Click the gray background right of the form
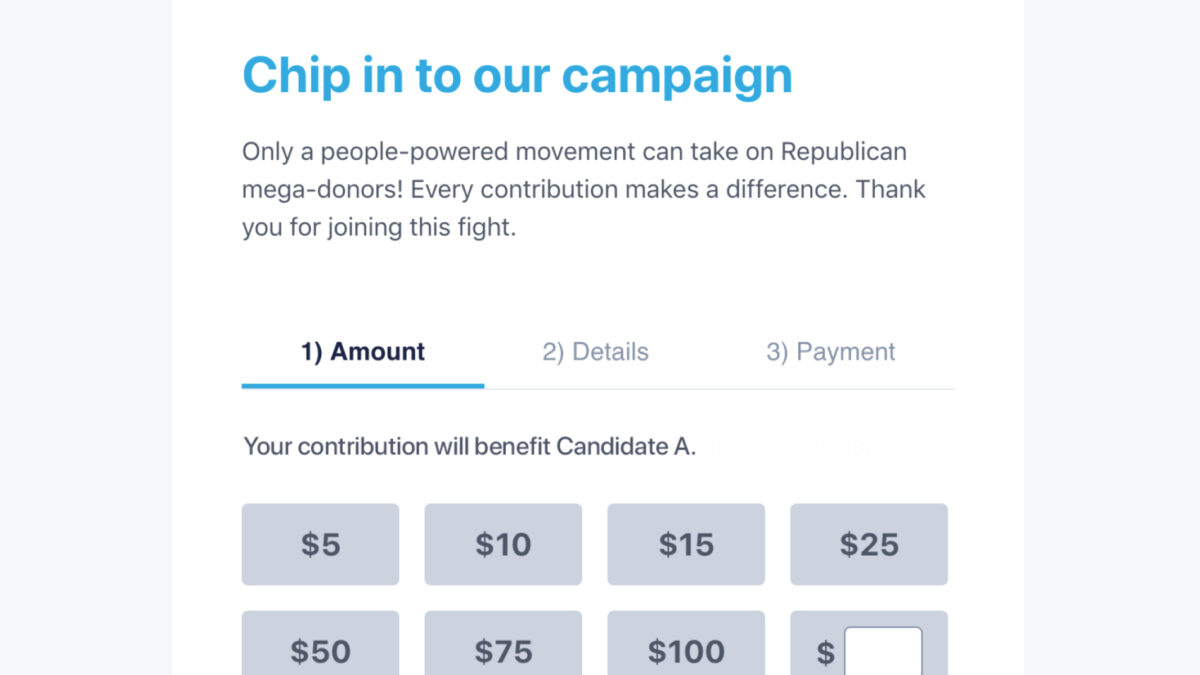The image size is (1200, 675). pos(1111,337)
